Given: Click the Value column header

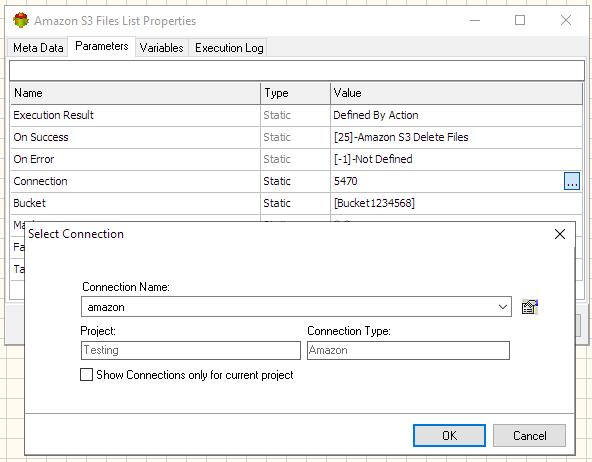Looking at the screenshot, I should 456,93.
